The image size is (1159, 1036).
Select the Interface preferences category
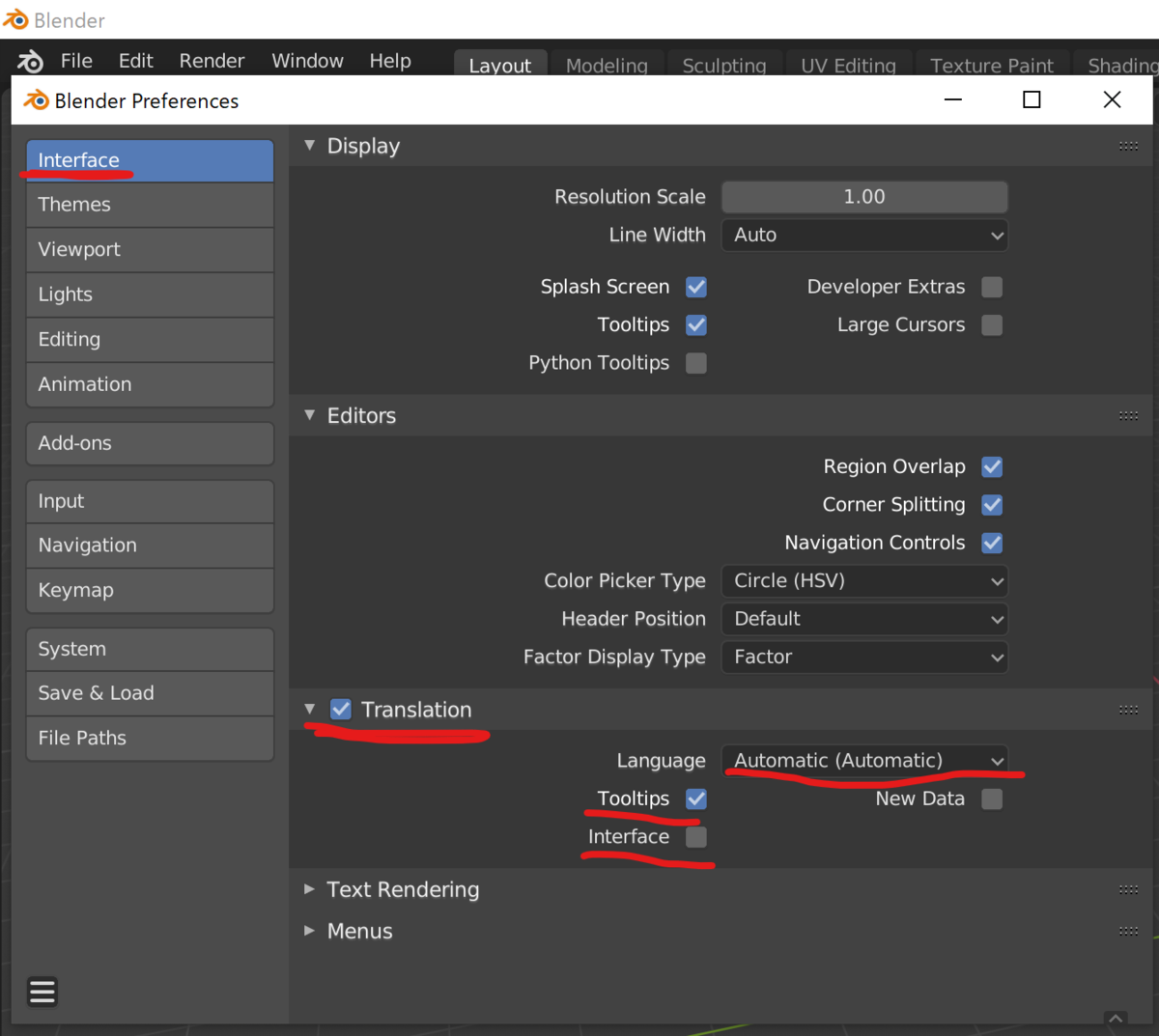(150, 160)
